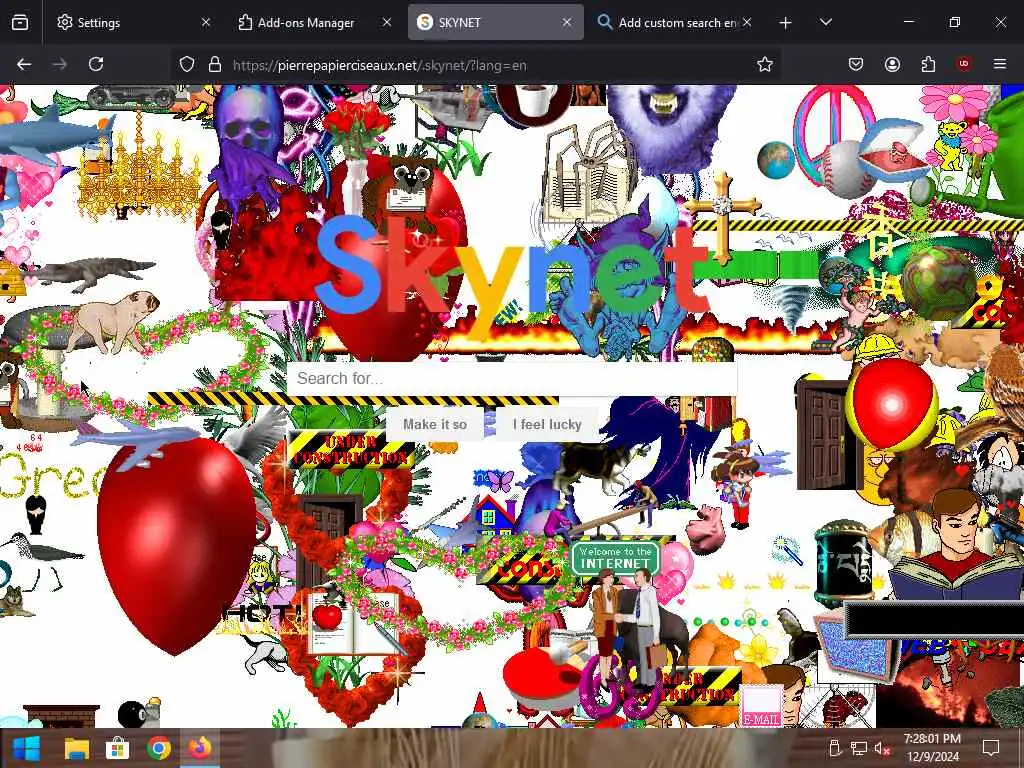Click the muted volume tray icon
This screenshot has height=768, width=1024.
pos(882,748)
